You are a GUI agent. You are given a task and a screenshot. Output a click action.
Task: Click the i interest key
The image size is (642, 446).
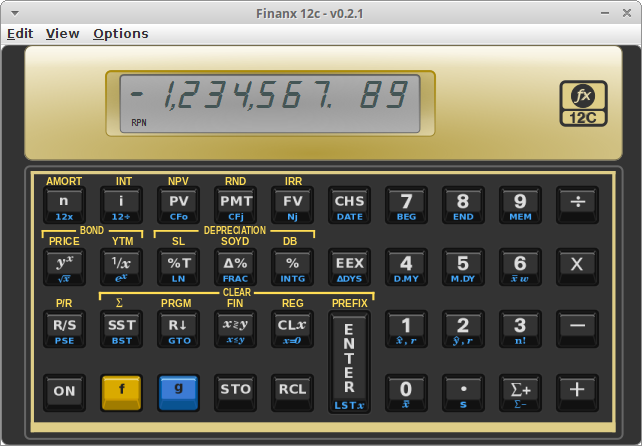coord(121,205)
